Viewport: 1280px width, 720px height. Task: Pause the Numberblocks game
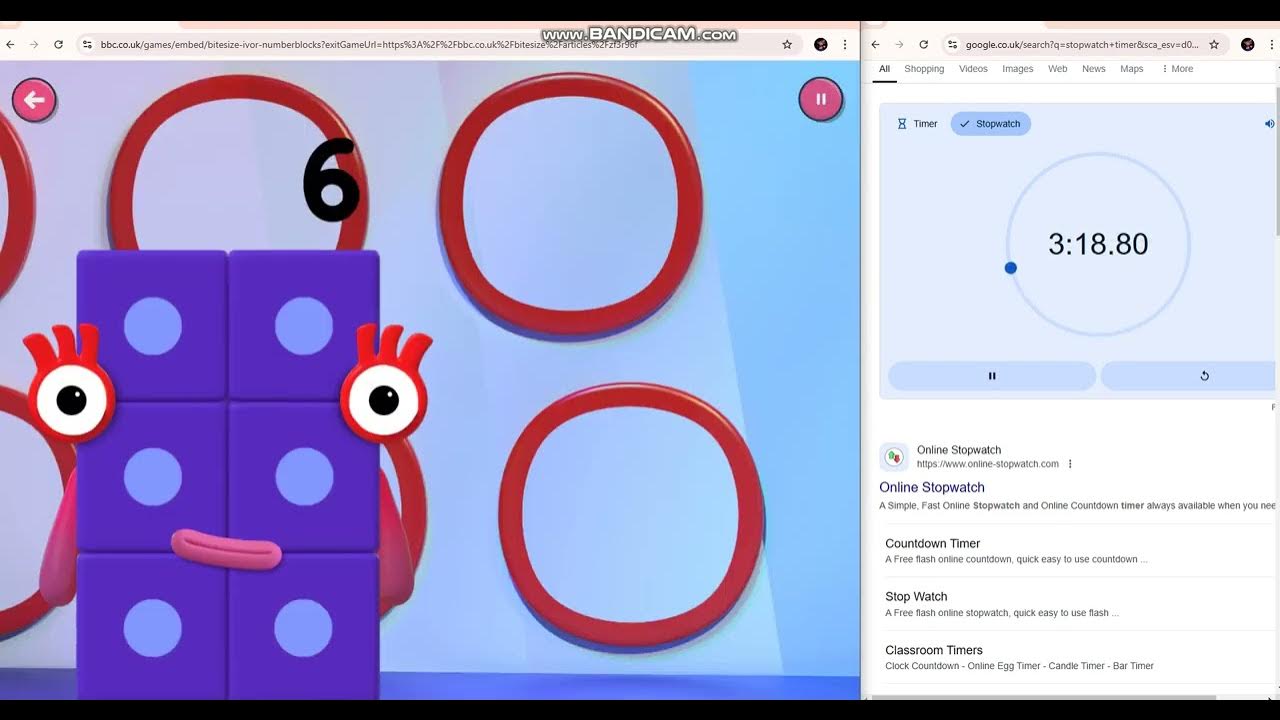point(821,100)
